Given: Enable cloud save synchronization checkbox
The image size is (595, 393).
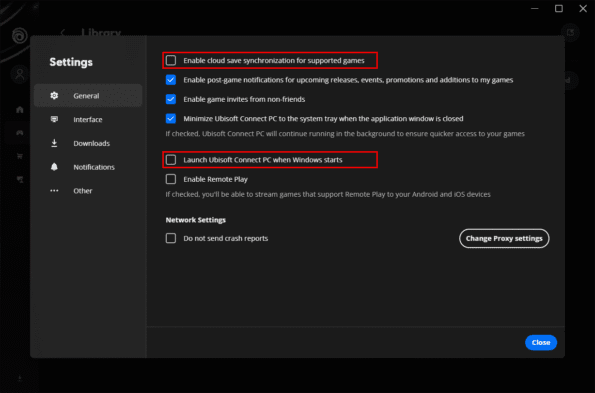Looking at the screenshot, I should point(171,60).
